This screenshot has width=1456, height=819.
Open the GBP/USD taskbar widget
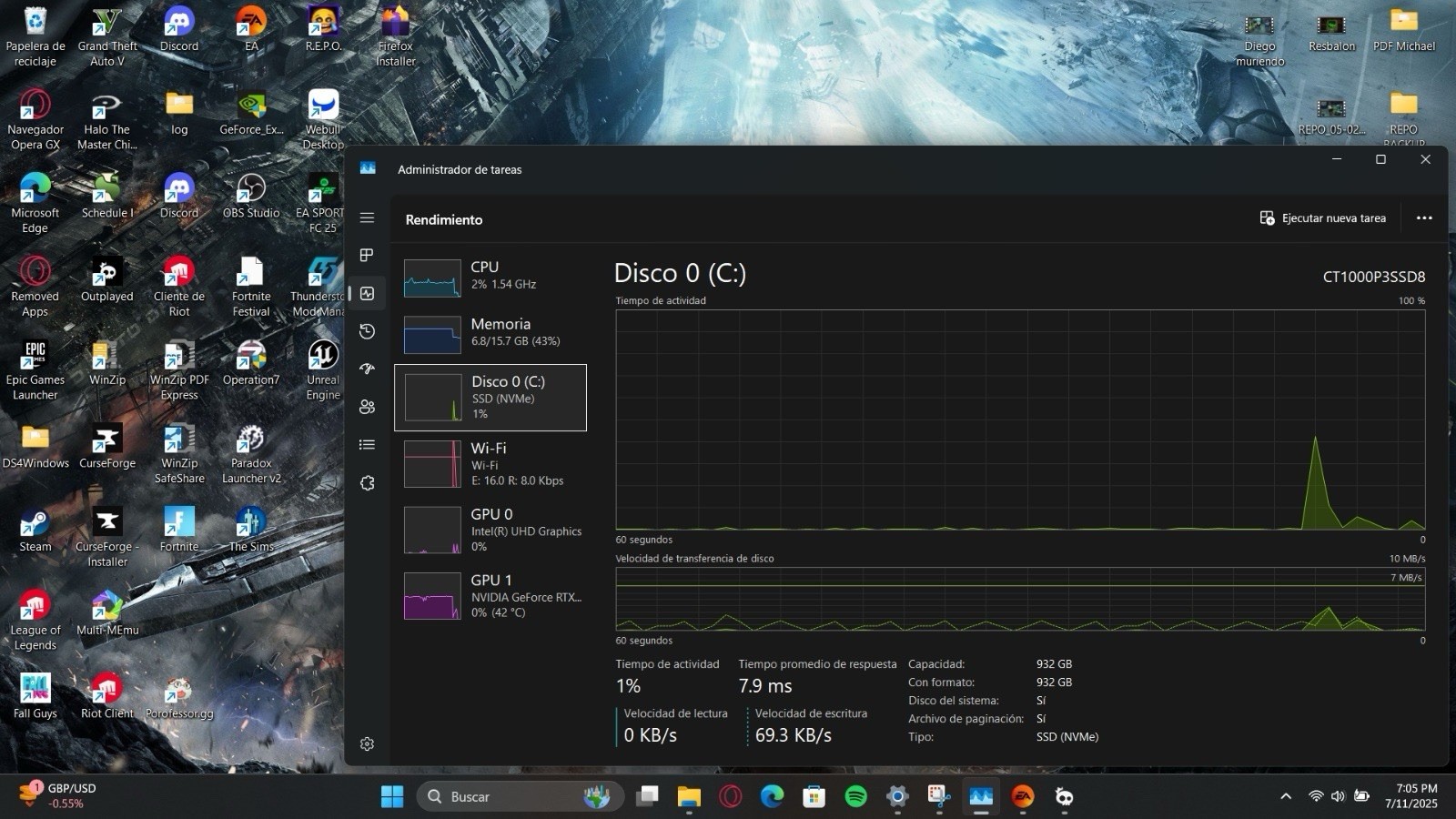click(x=58, y=795)
